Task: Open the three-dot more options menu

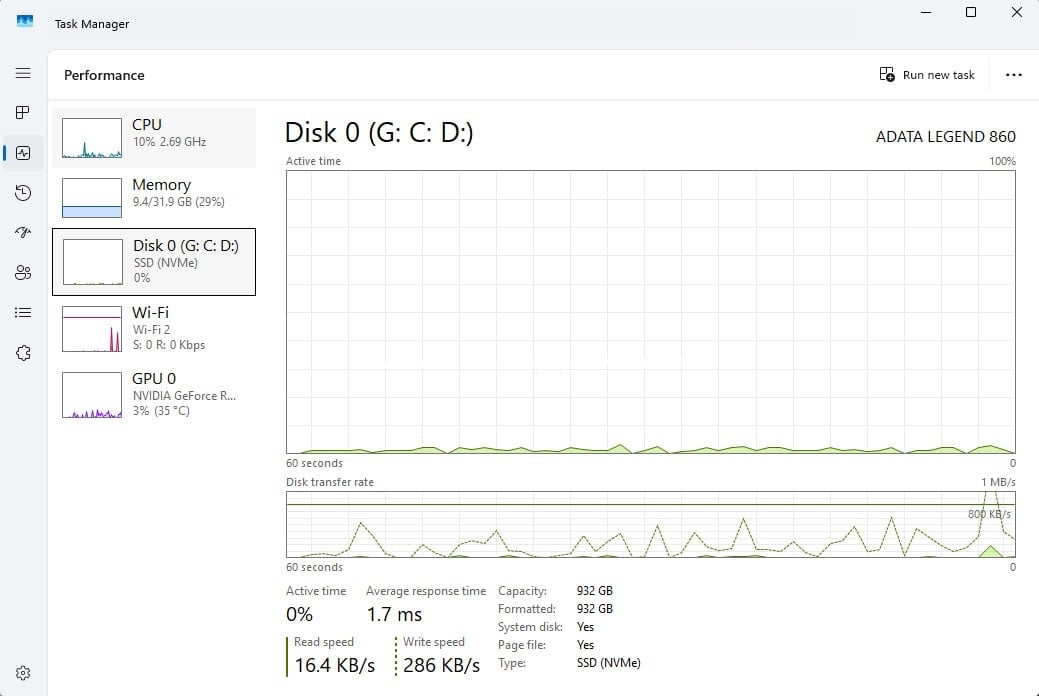Action: pos(1013,75)
